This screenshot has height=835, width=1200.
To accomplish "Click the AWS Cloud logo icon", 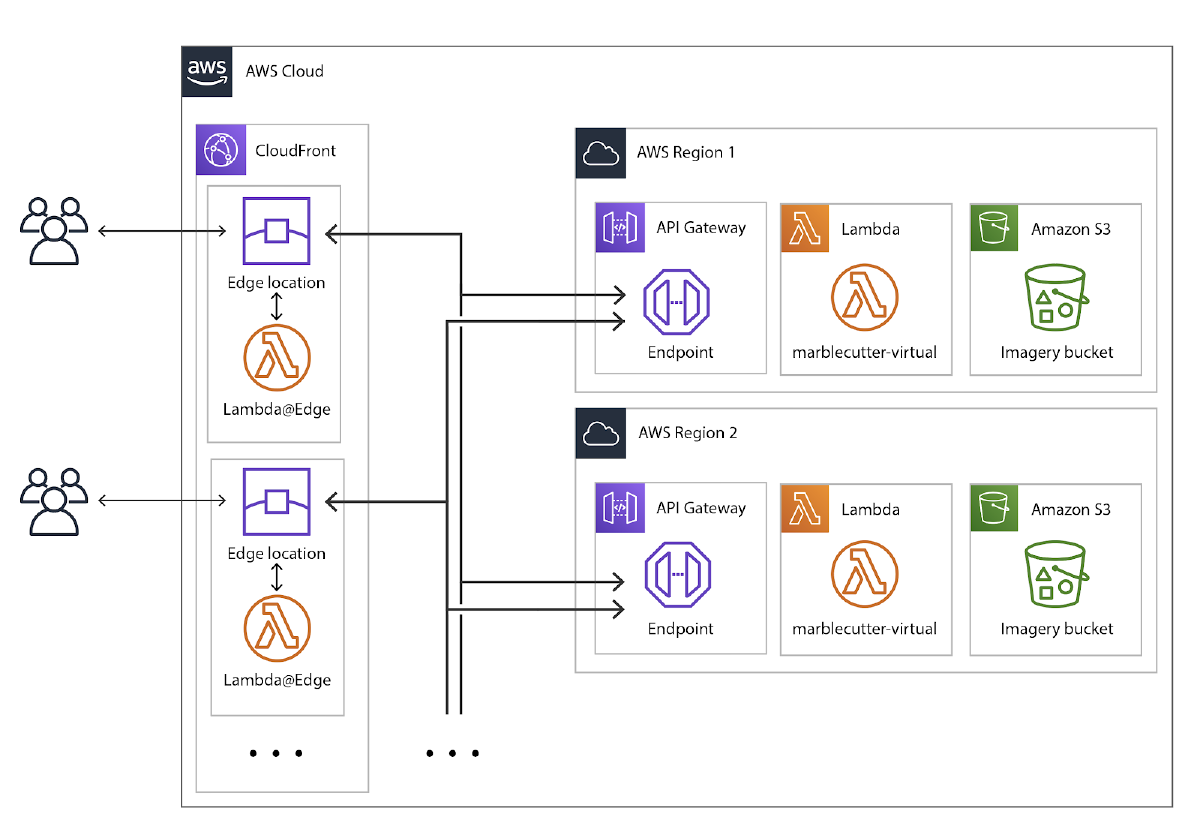I will pyautogui.click(x=205, y=71).
